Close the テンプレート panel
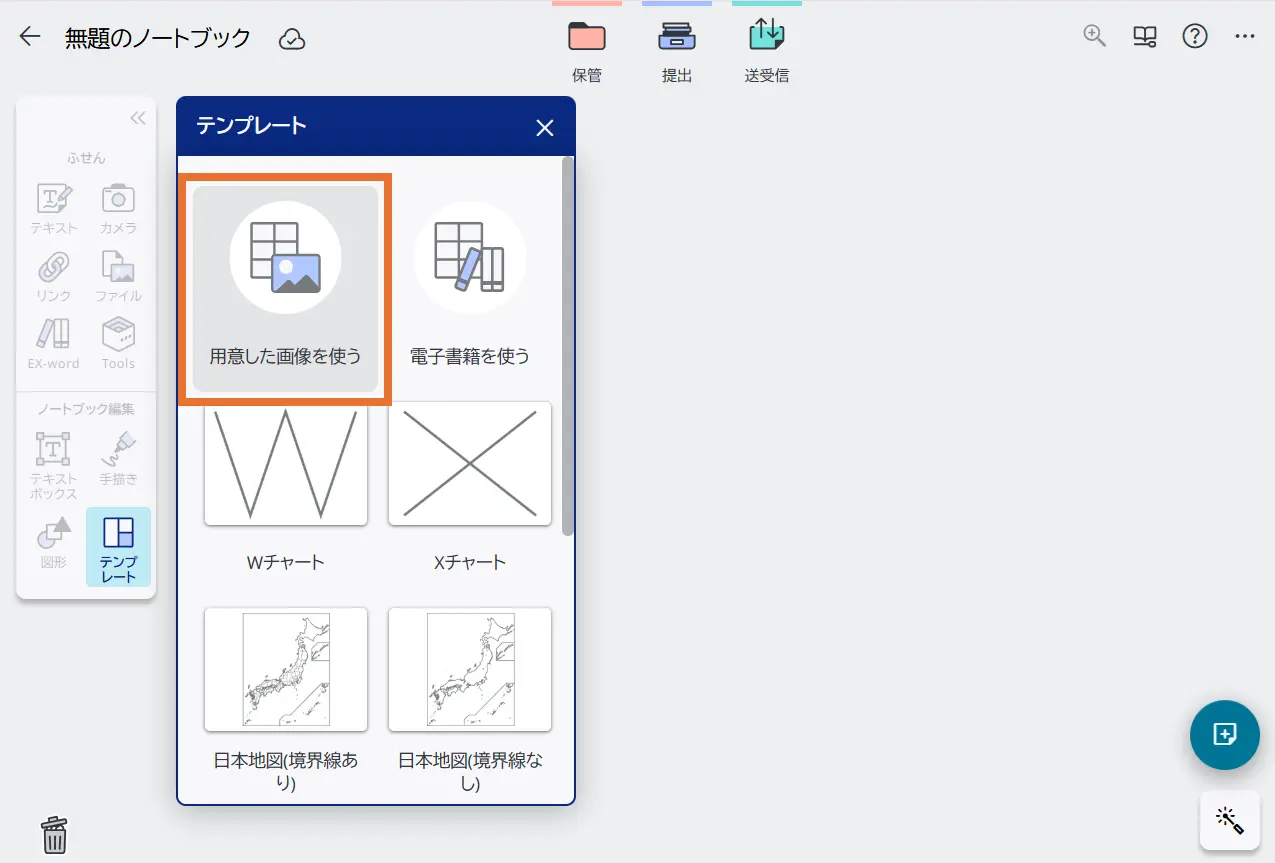Image resolution: width=1275 pixels, height=863 pixels. pos(545,127)
